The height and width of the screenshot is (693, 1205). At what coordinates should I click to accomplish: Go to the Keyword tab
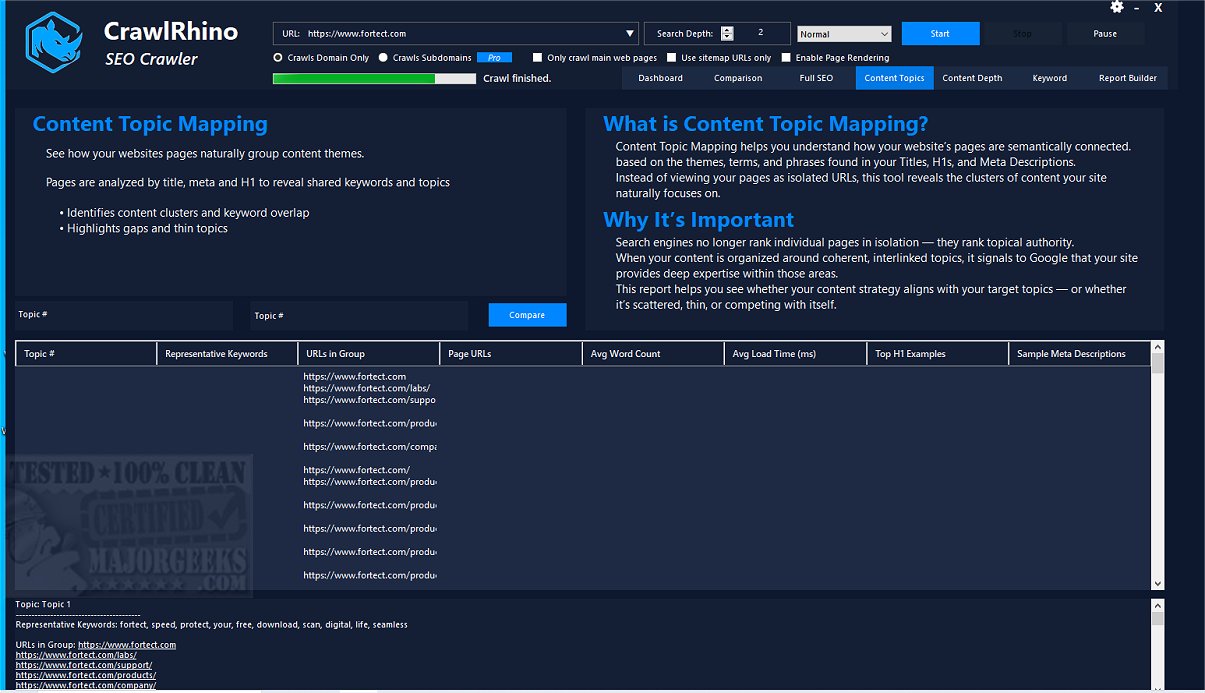click(1050, 78)
